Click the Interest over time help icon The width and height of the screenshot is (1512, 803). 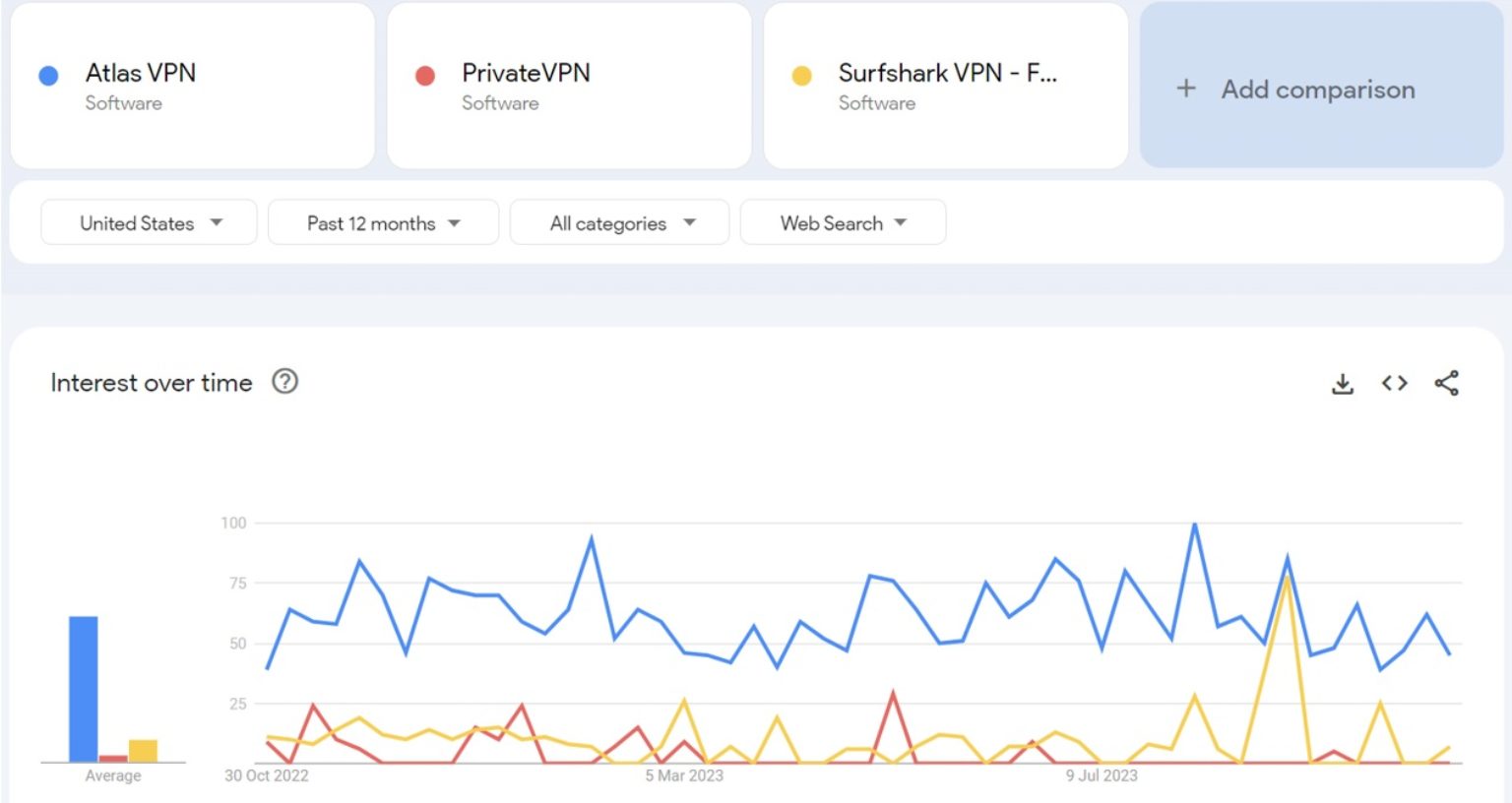pyautogui.click(x=284, y=382)
